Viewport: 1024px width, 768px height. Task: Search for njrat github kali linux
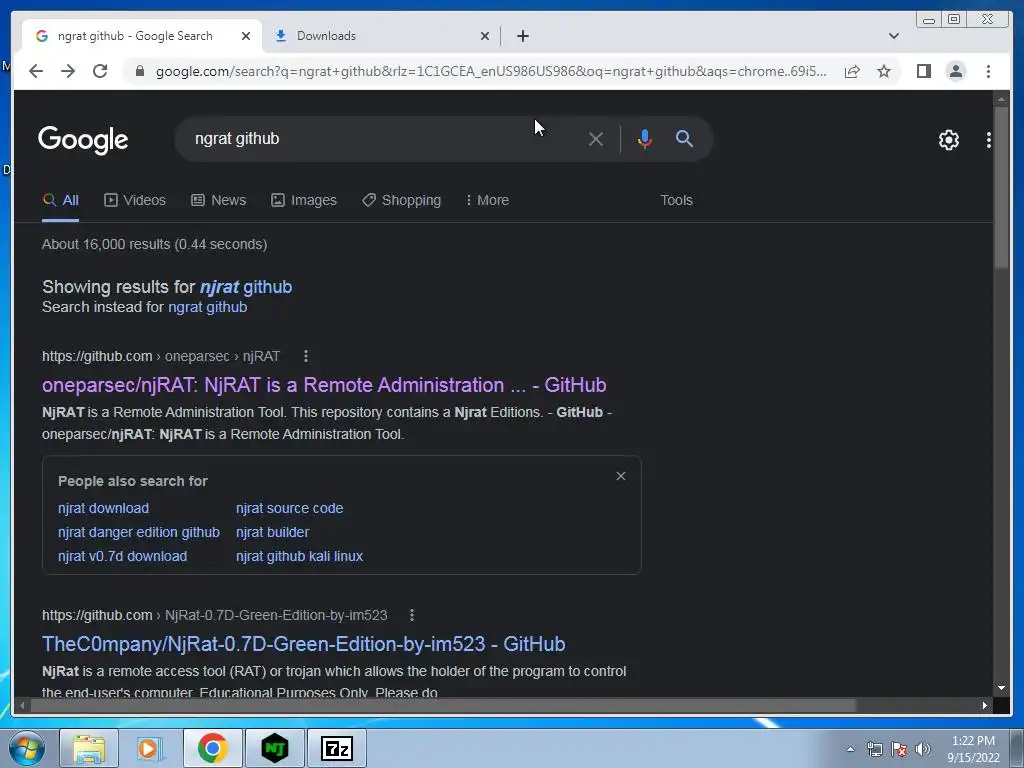299,556
